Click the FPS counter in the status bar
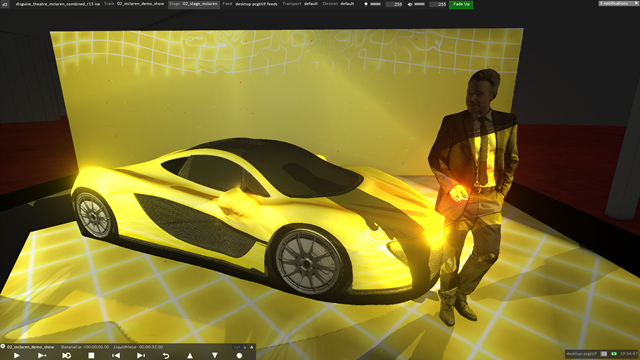This screenshot has width=640, height=360. coord(604,353)
